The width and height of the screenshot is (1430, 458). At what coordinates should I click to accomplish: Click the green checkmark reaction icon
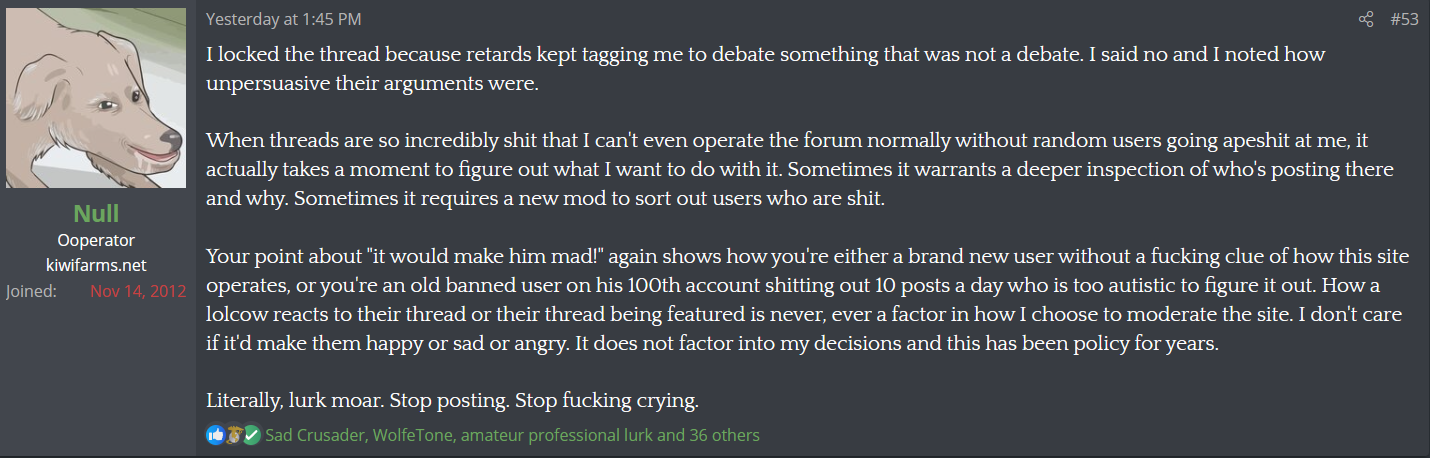[252, 435]
